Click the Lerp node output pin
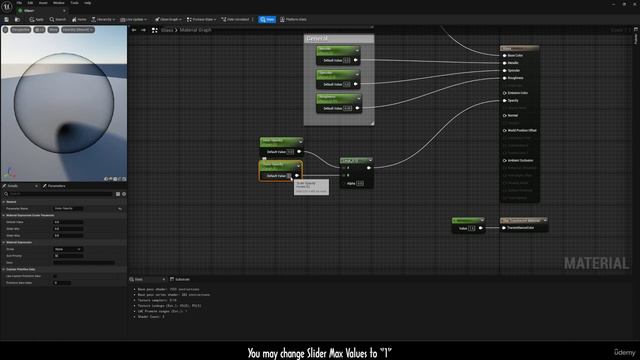Screen dimensions: 640x360 click(x=369, y=168)
